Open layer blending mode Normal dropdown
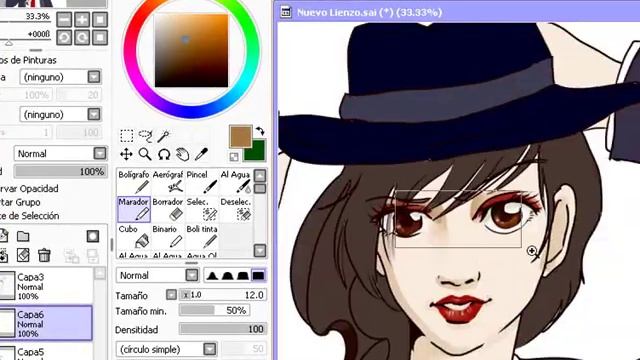Viewport: 640px width, 360px height. coord(60,153)
